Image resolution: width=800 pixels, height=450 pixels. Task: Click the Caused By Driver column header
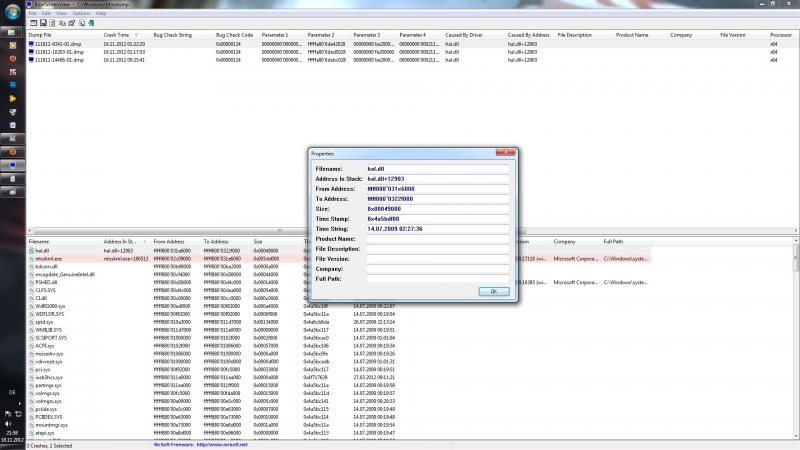coord(464,35)
